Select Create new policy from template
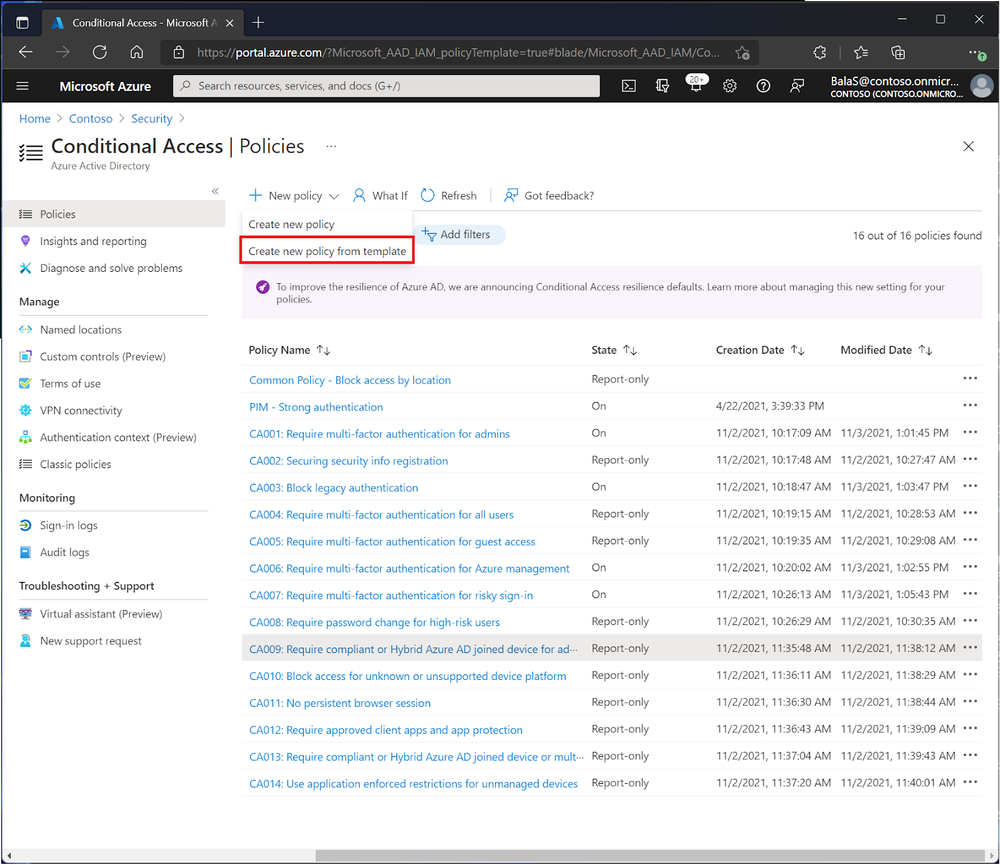Screen dimensions: 1000x865 click(326, 249)
